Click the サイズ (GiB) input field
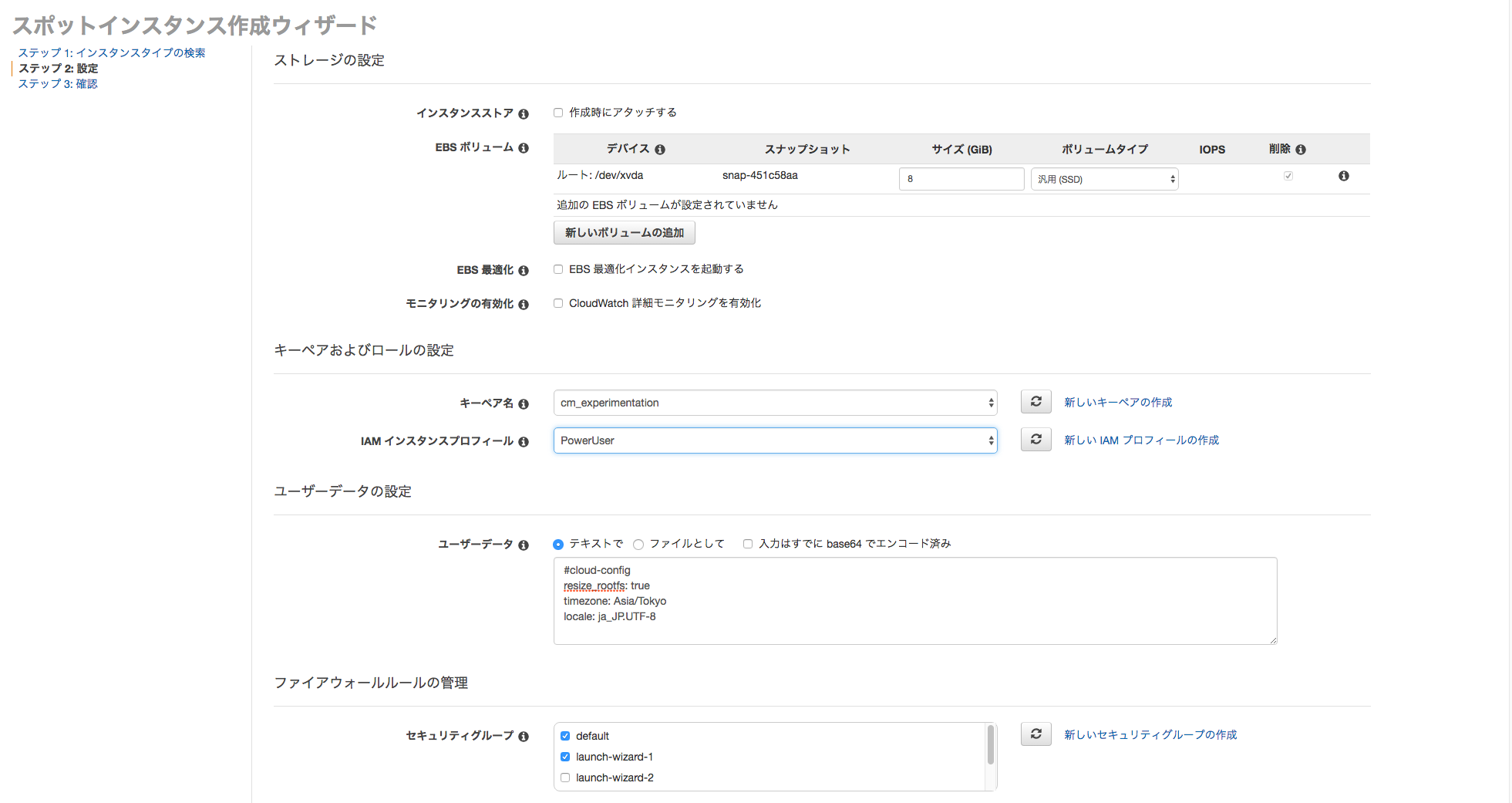This screenshot has height=803, width=1512. [x=961, y=179]
